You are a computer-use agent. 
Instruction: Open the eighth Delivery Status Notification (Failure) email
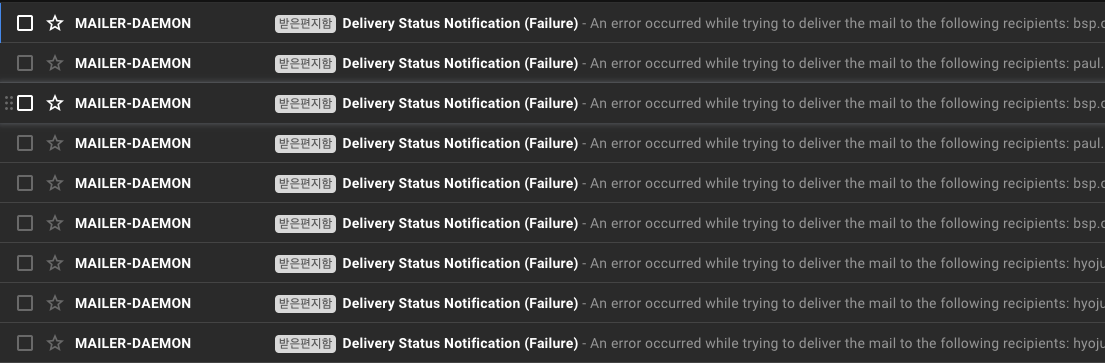460,303
